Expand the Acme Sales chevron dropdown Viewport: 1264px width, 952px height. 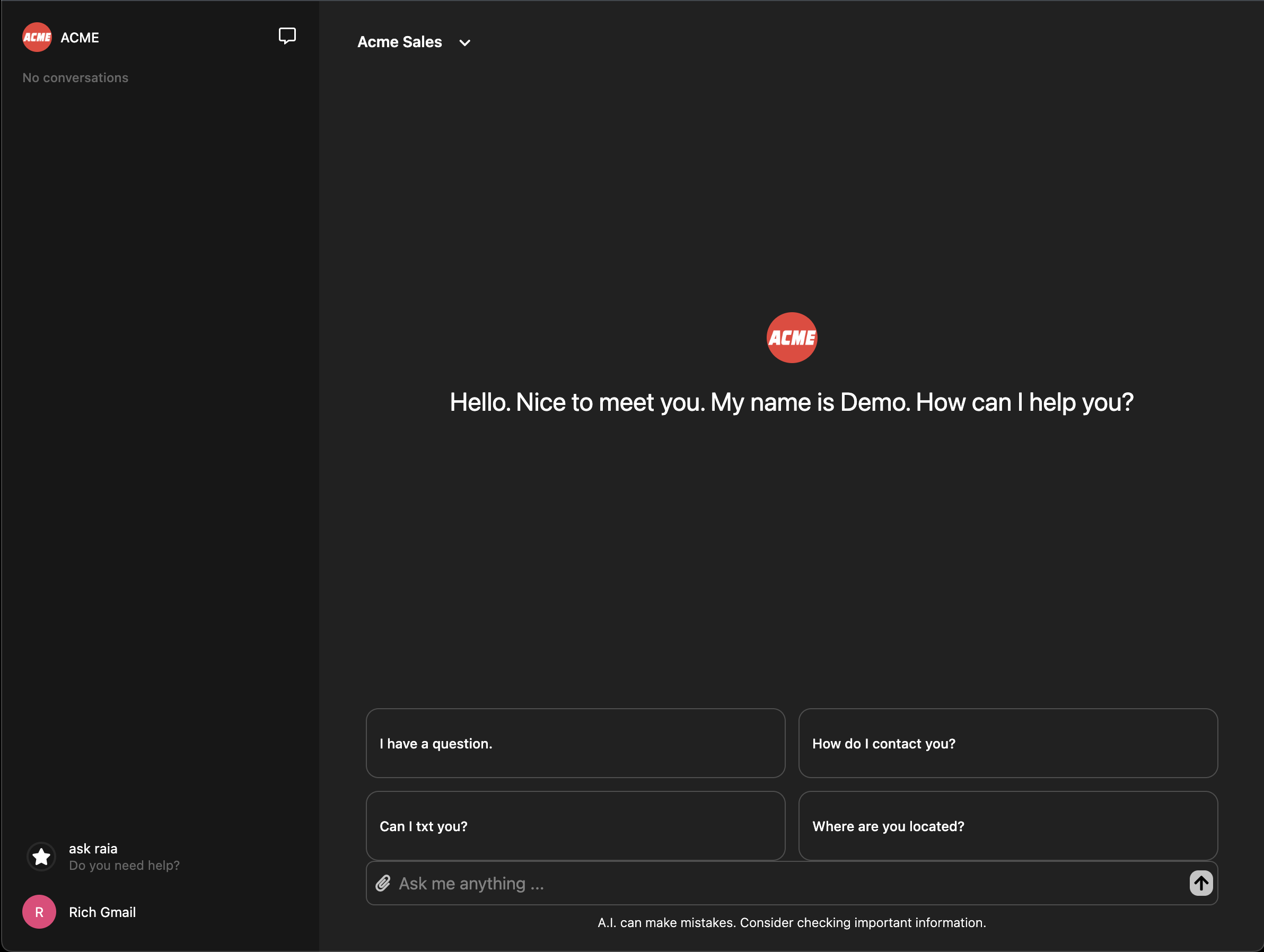point(464,42)
